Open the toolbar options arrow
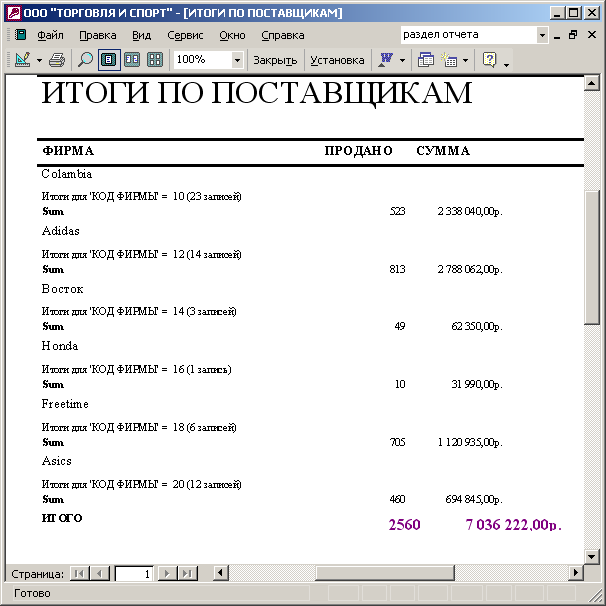Viewport: 606px width, 606px height. pos(507,65)
